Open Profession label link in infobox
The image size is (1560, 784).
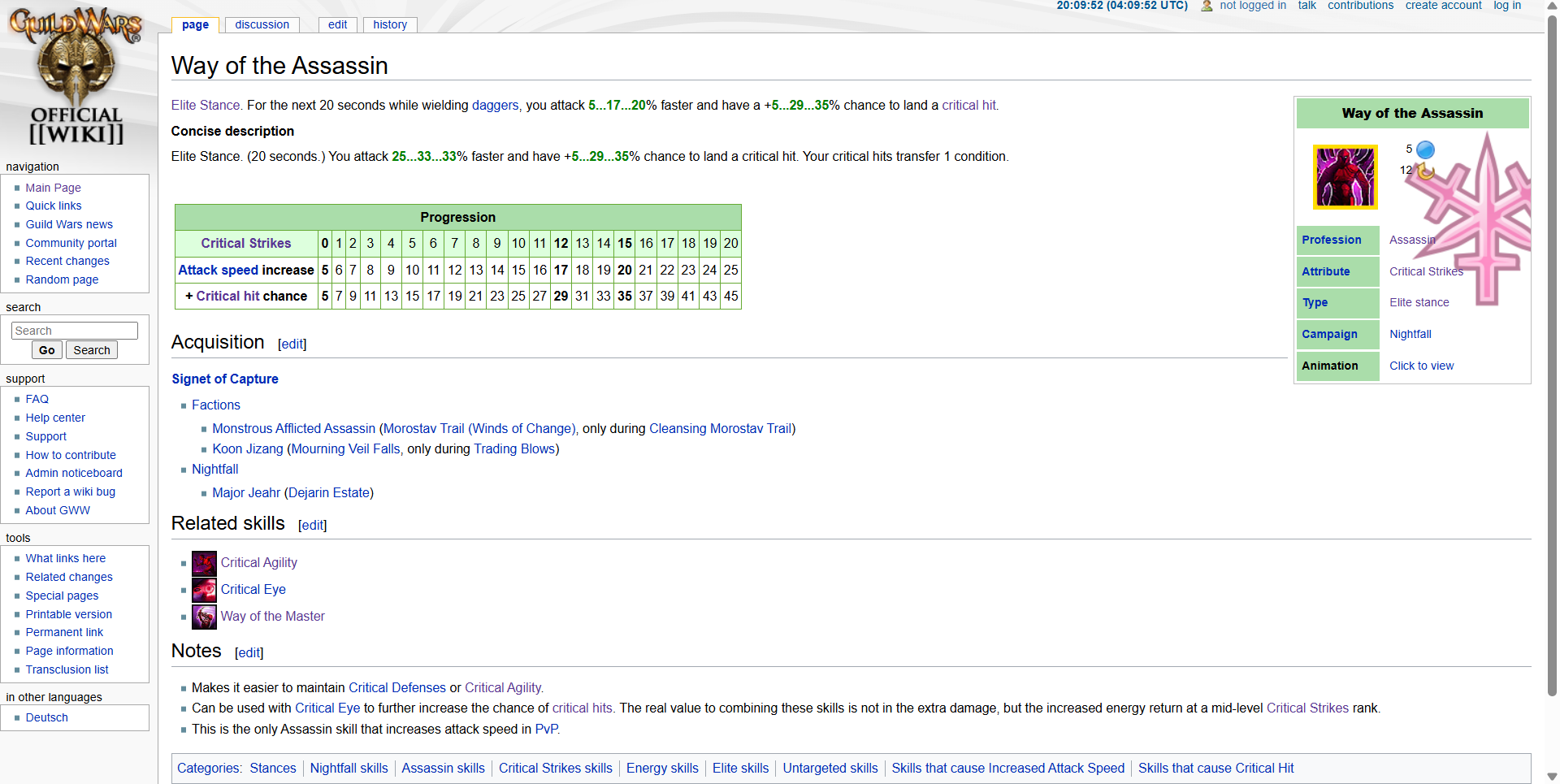pyautogui.click(x=1331, y=240)
